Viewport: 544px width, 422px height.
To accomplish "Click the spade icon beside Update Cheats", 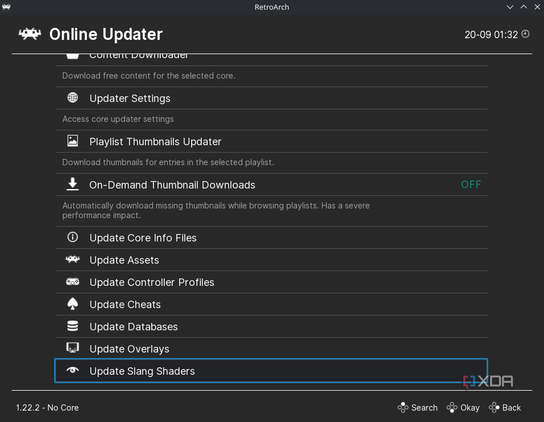I will [73, 304].
